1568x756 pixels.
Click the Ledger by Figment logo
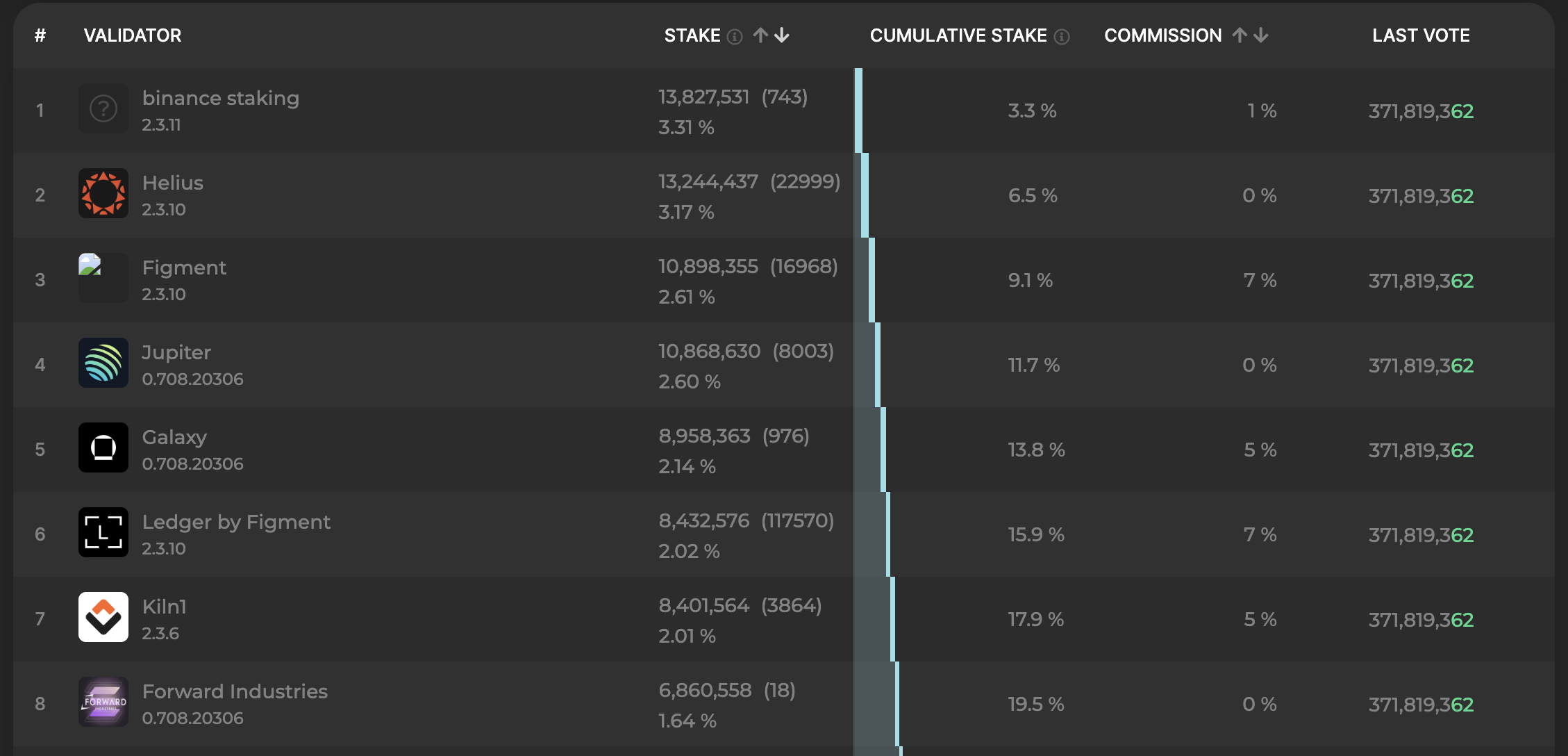103,532
